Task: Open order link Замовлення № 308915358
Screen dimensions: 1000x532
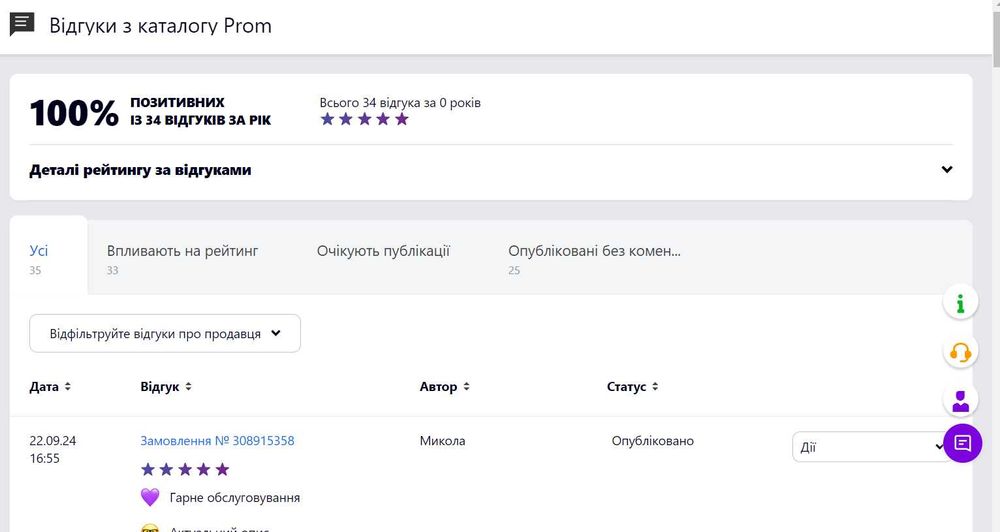Action: click(x=217, y=441)
